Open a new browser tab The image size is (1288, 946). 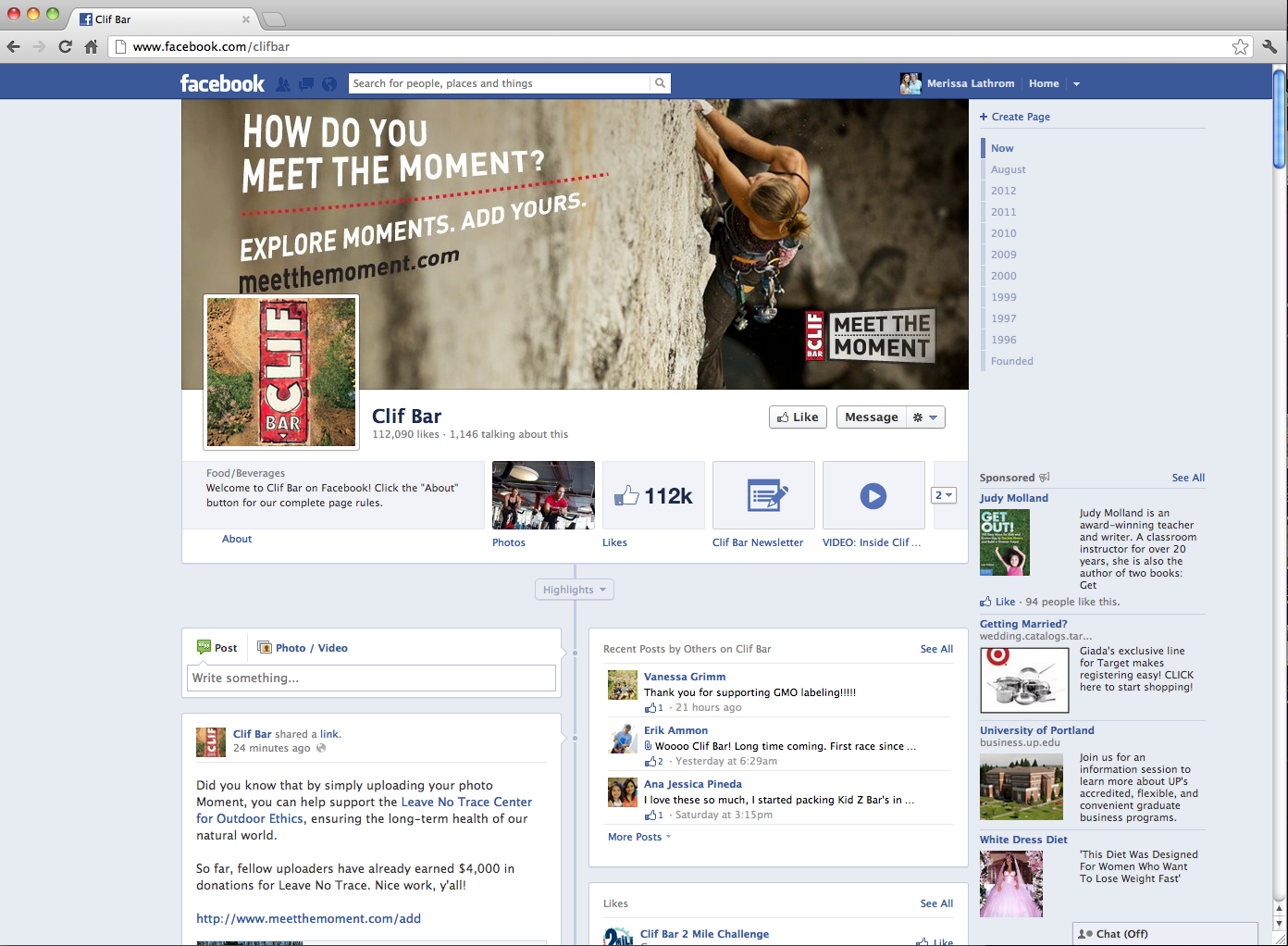[274, 19]
